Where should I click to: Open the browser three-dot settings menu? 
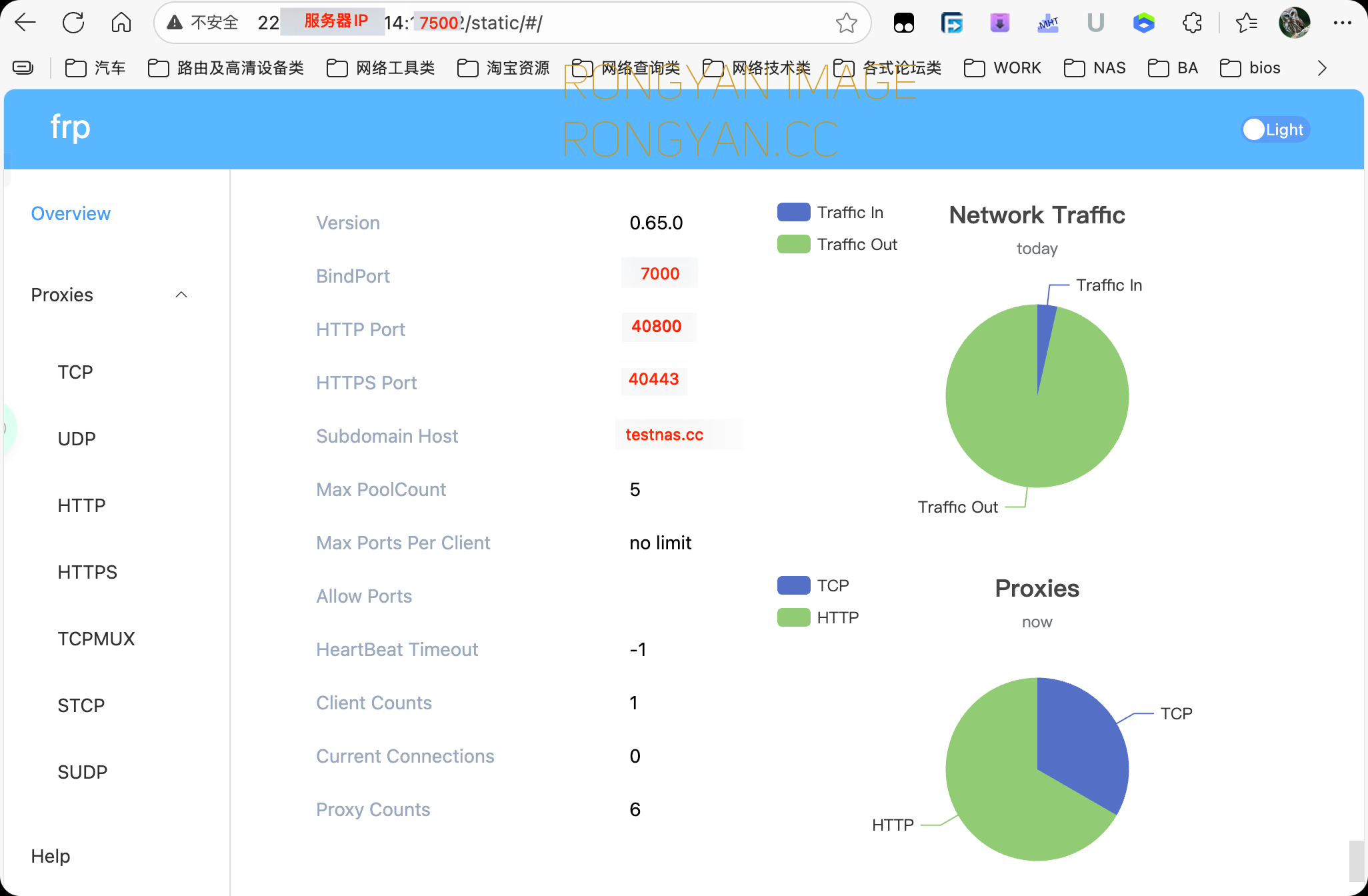click(1343, 23)
